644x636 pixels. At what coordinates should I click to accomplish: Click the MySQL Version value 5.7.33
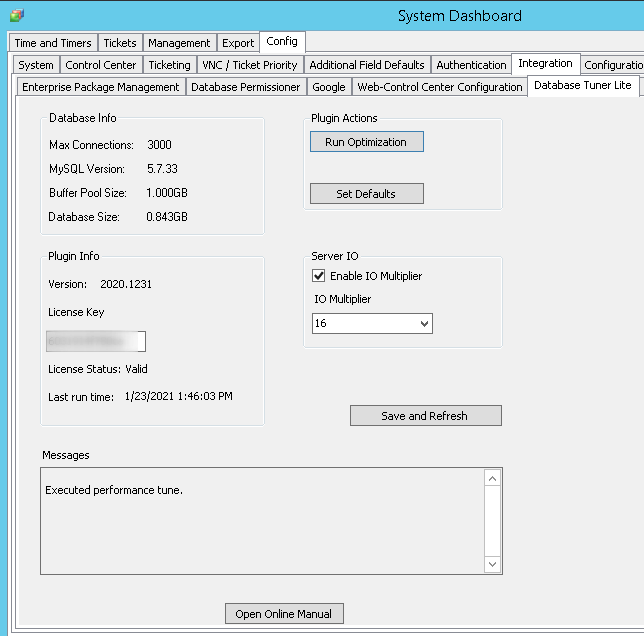point(162,169)
